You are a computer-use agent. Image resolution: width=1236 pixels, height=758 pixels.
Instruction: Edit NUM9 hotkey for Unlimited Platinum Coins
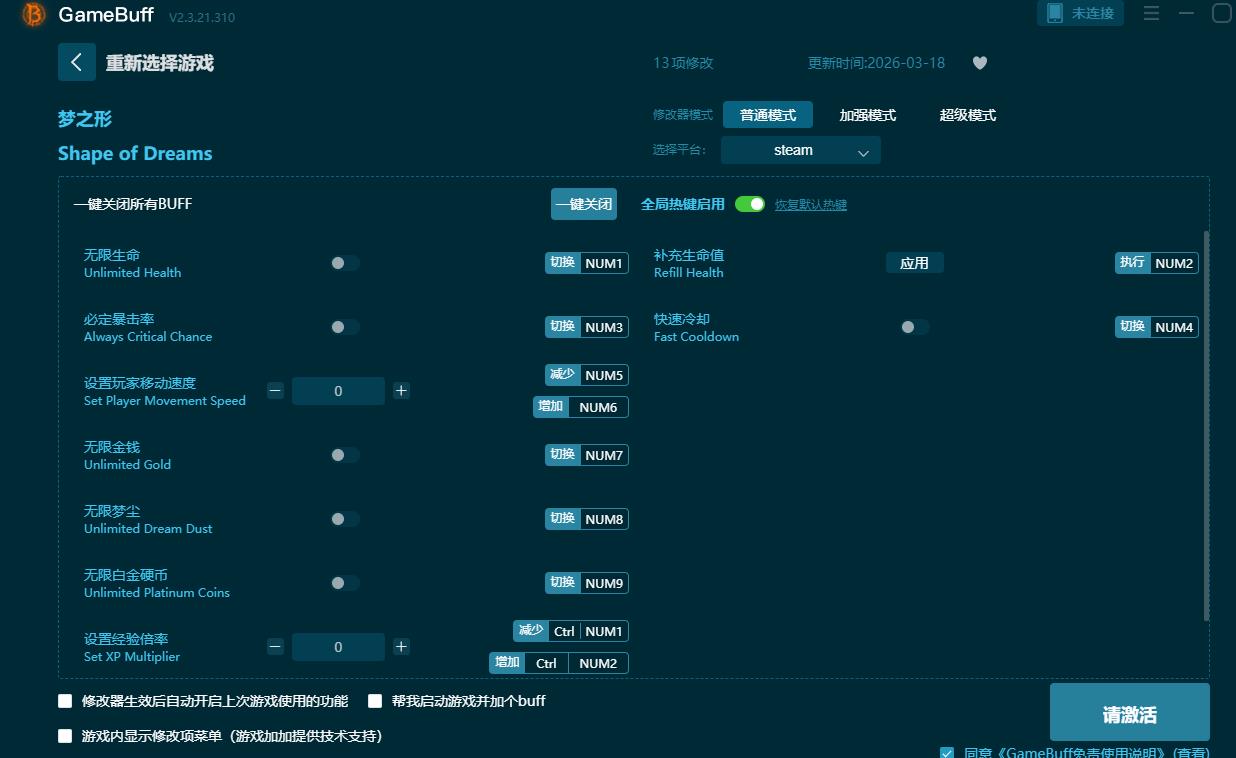tap(604, 583)
